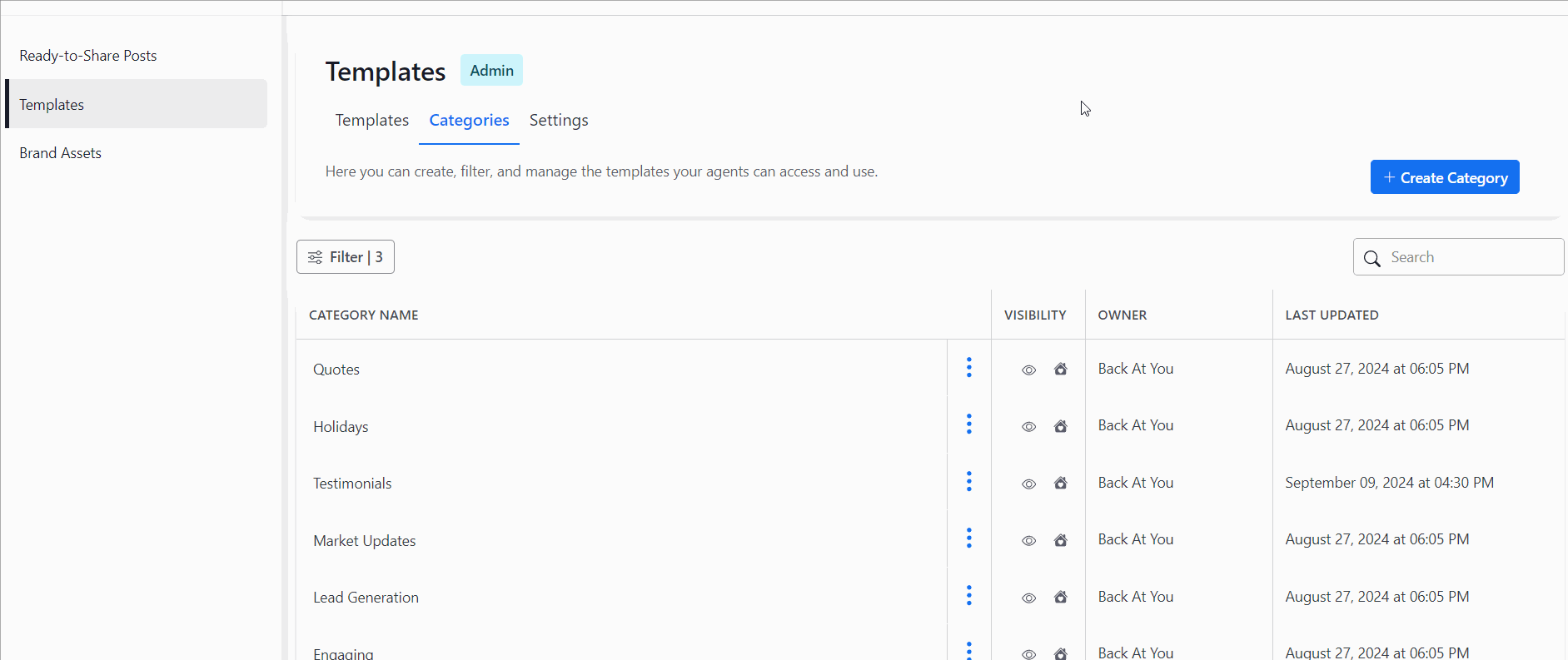
Task: Toggle the eye visibility icon for Market Updates
Action: (x=1029, y=541)
